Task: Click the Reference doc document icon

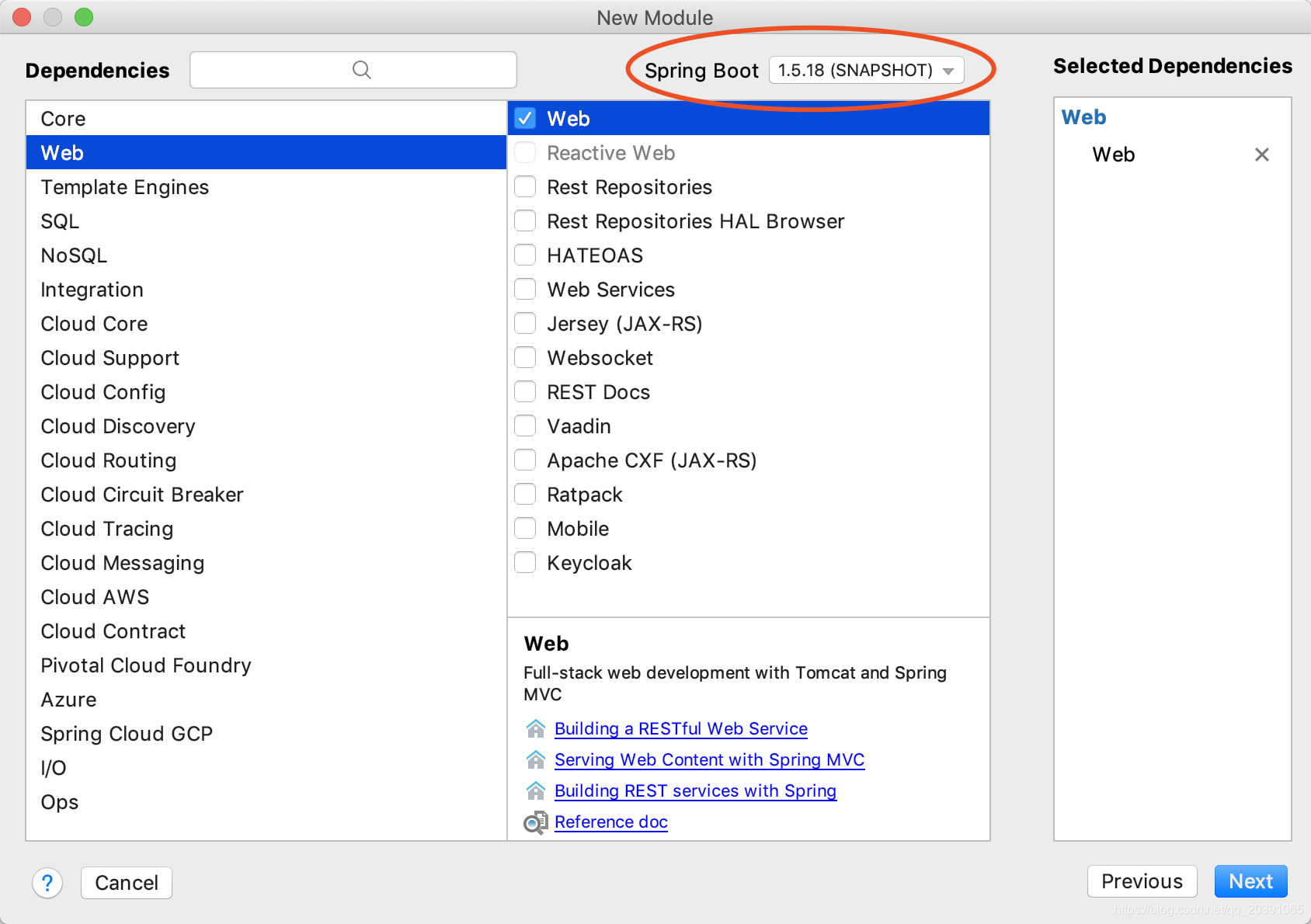Action: (536, 822)
